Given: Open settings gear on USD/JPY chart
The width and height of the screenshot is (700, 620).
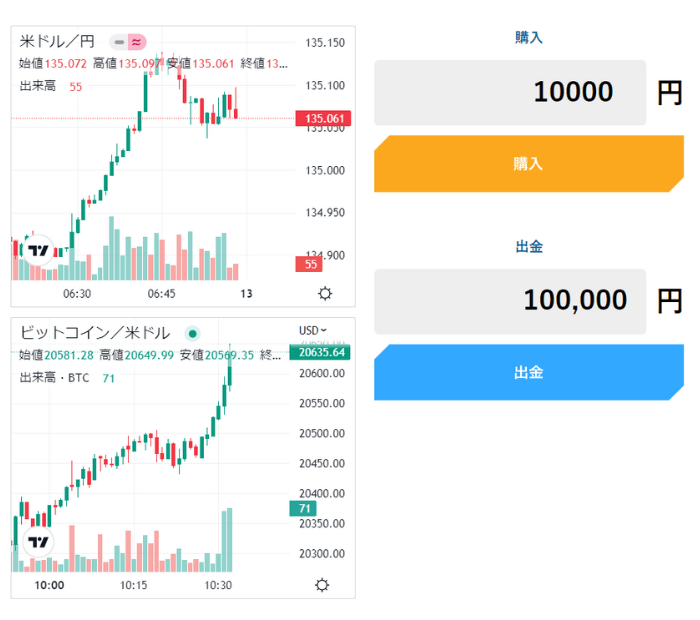Looking at the screenshot, I should click(324, 294).
